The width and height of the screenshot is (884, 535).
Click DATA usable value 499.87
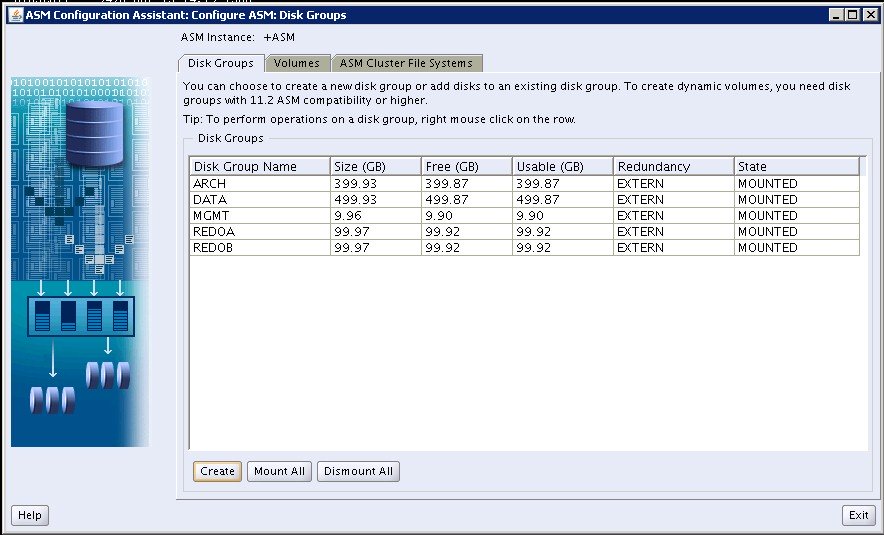538,200
